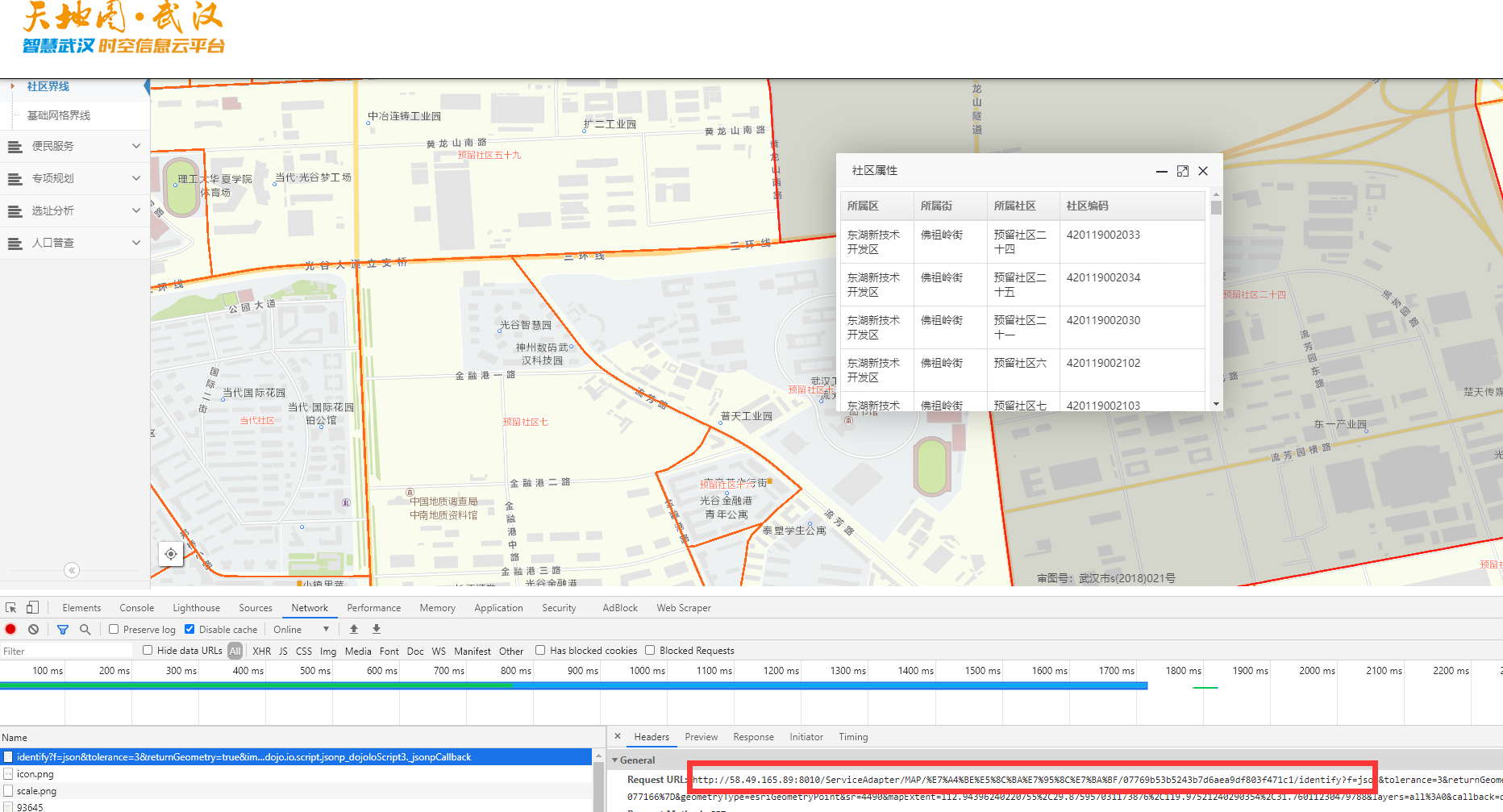Filter requests by Img
The height and width of the screenshot is (812, 1503).
328,651
